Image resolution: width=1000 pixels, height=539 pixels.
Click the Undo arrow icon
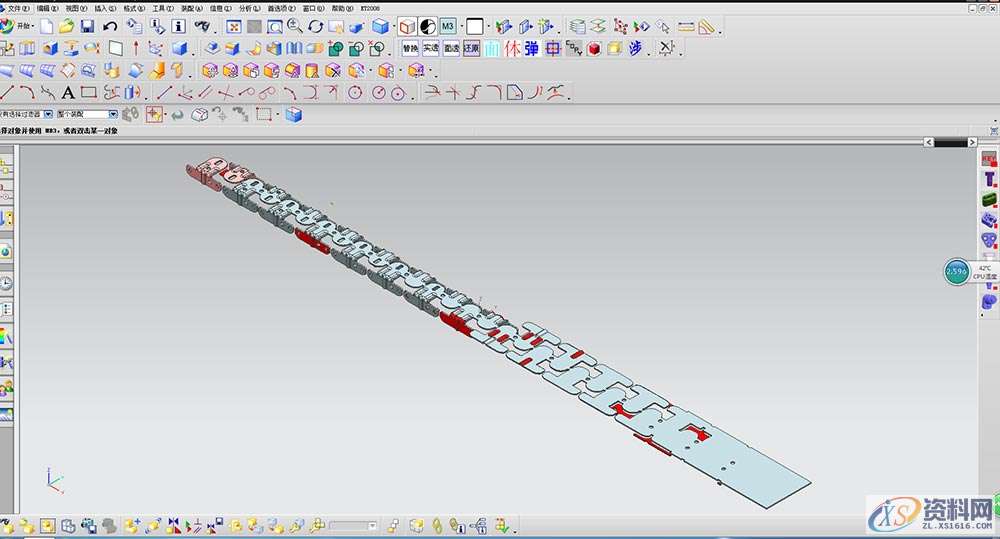[110, 26]
